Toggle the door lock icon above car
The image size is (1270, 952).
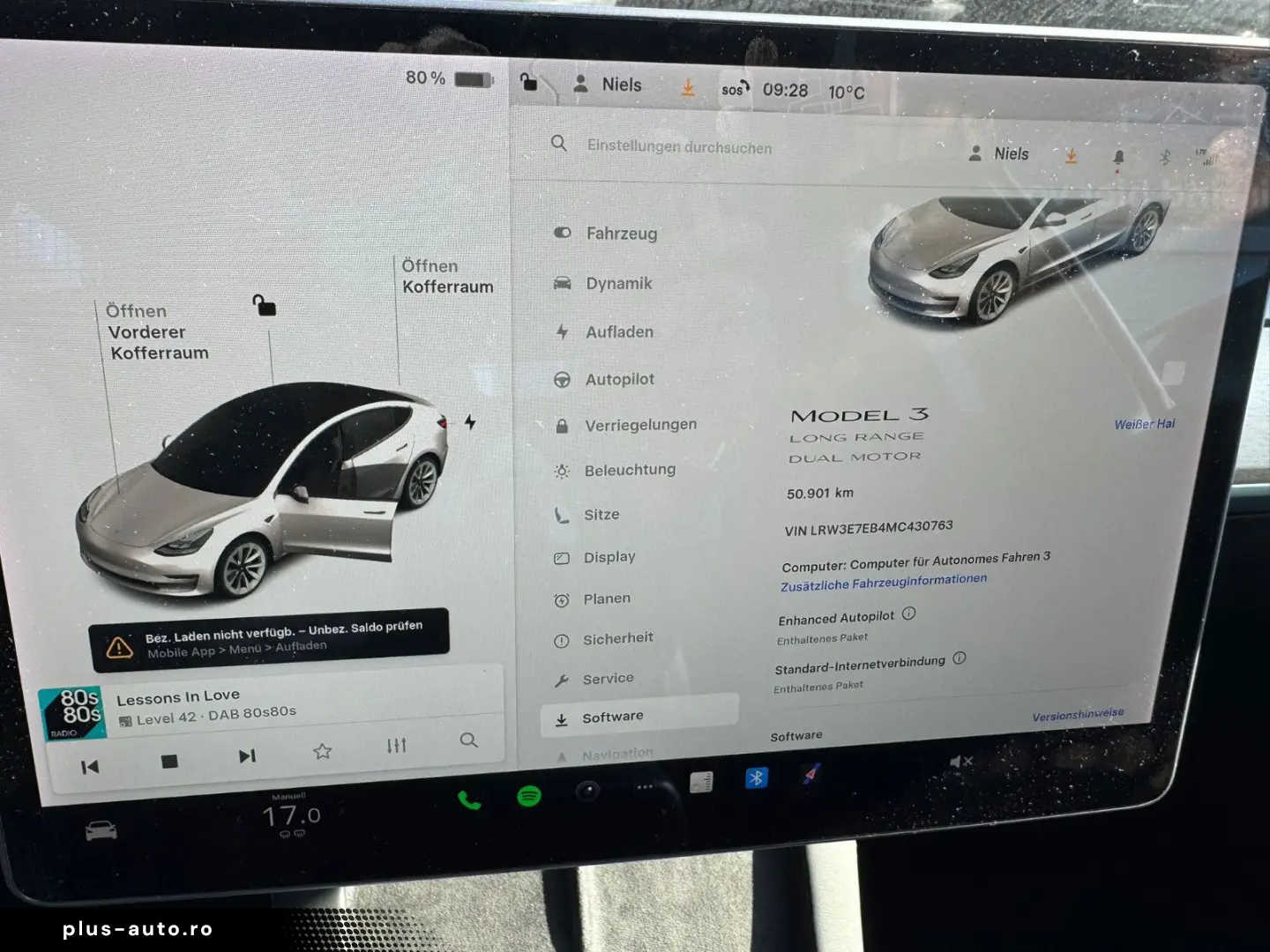[264, 305]
